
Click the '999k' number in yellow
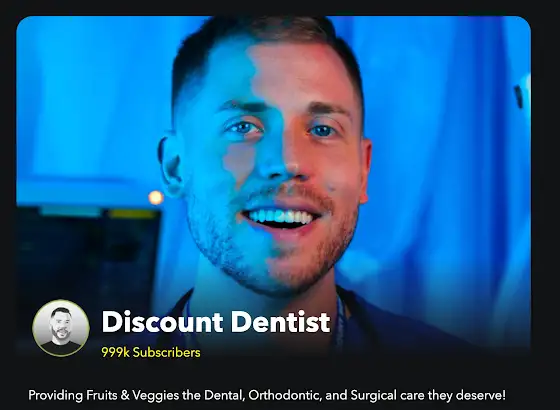[x=115, y=352]
